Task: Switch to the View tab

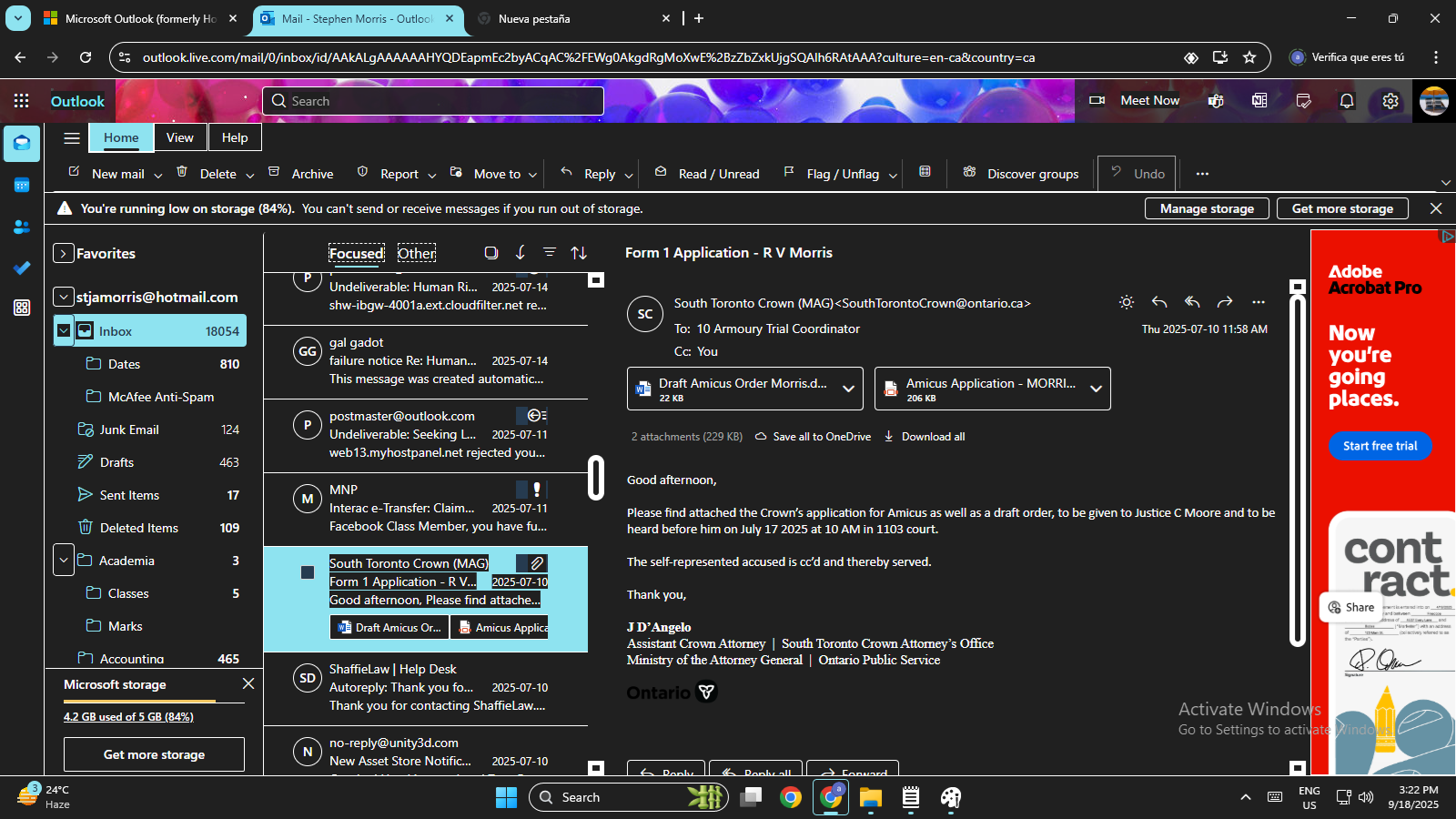Action: pyautogui.click(x=179, y=137)
